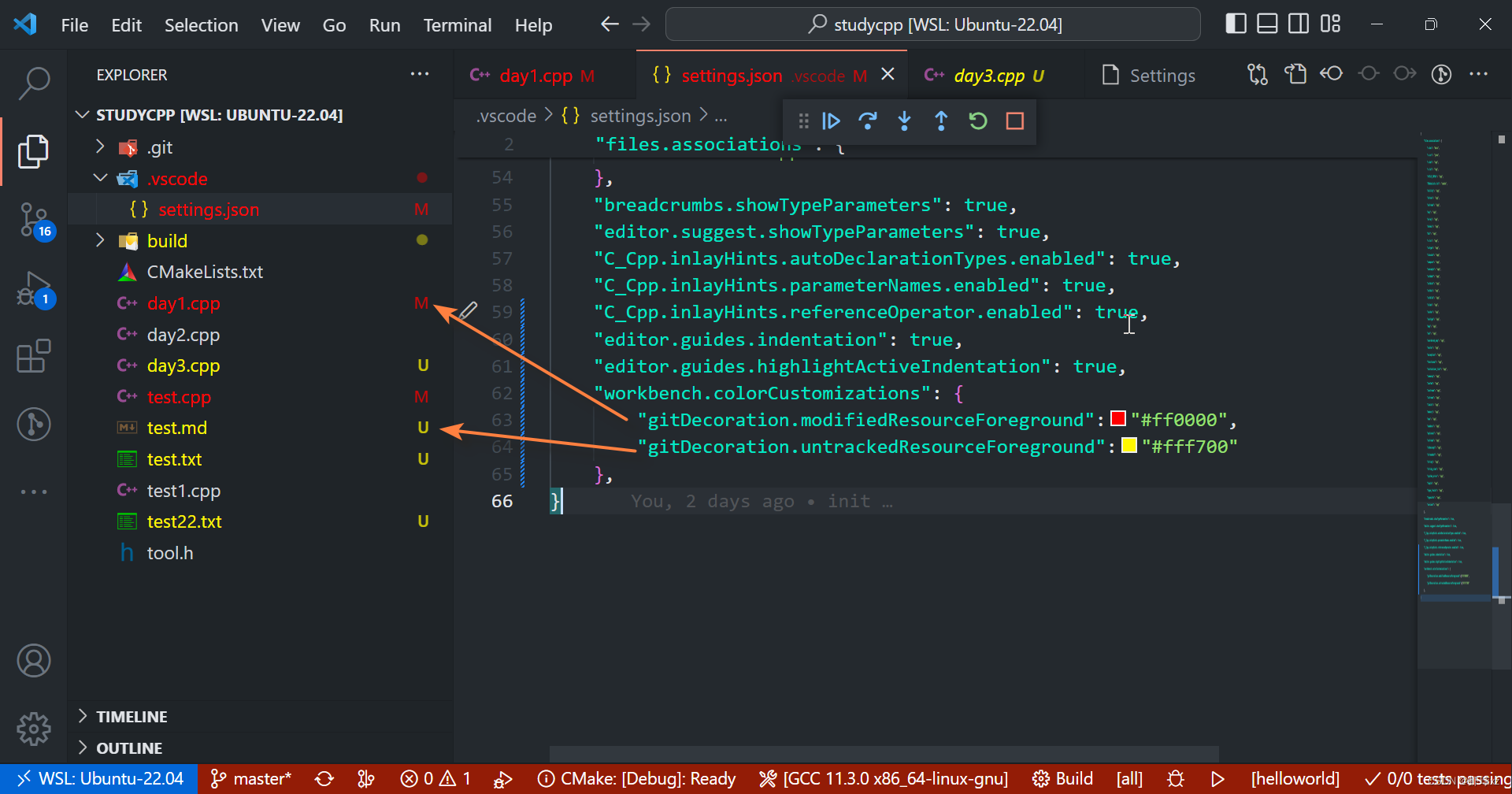
Task: Click CMake debug bug icon in status bar
Action: point(1176,779)
